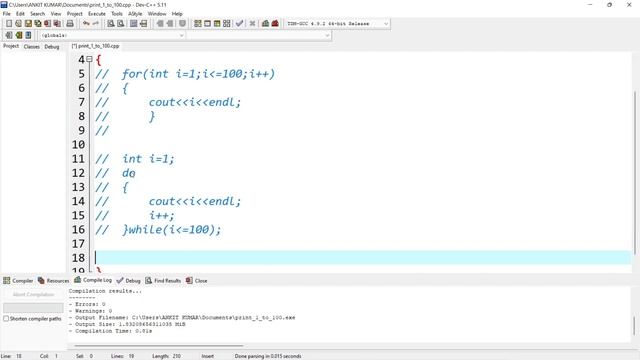Viewport: 640px width, 360px height.
Task: Click the Output Filename line in compile log
Action: (x=182, y=318)
